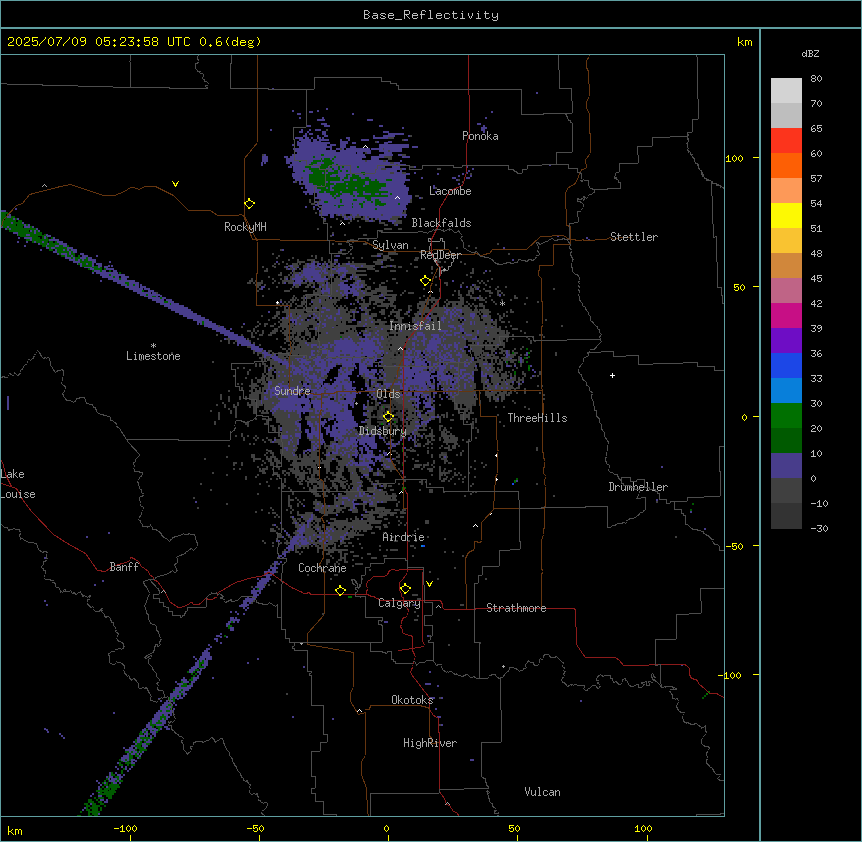Click the green 20-30 dBZ legend swatch
This screenshot has height=842, width=862.
click(786, 416)
